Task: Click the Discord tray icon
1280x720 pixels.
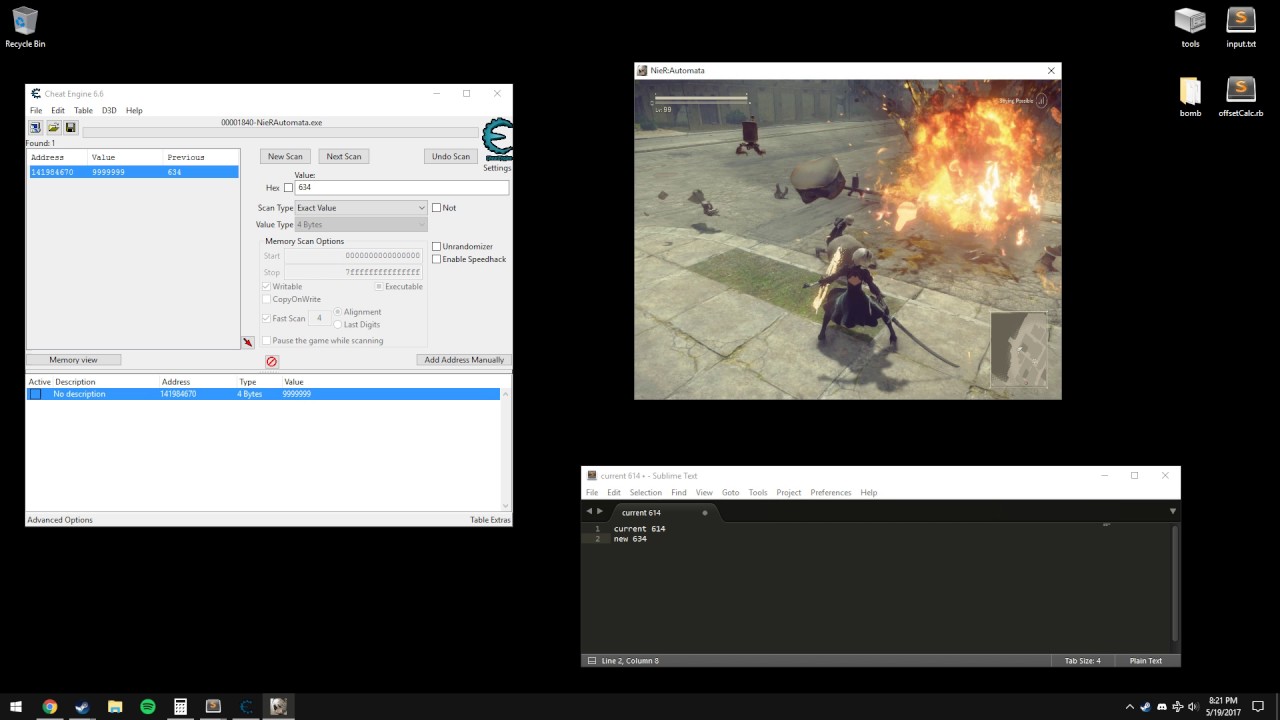Action: click(x=1161, y=707)
